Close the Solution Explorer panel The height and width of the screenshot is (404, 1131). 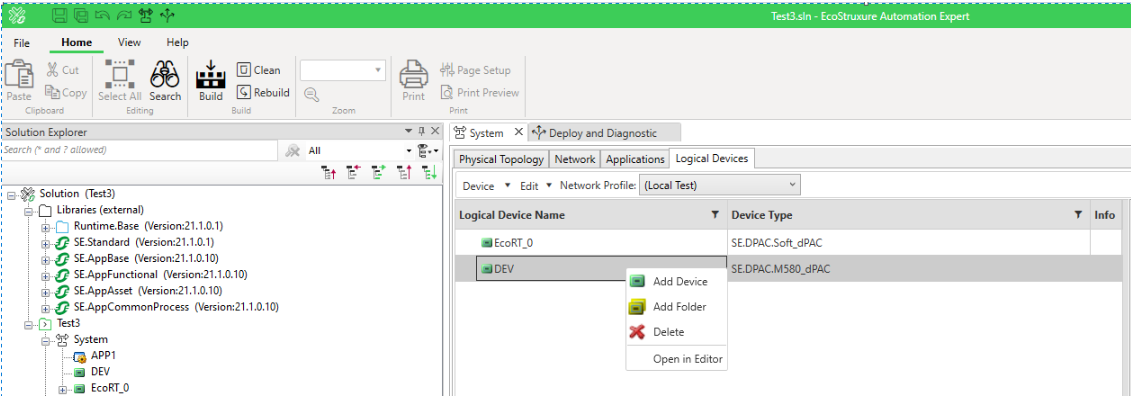pyautogui.click(x=435, y=132)
